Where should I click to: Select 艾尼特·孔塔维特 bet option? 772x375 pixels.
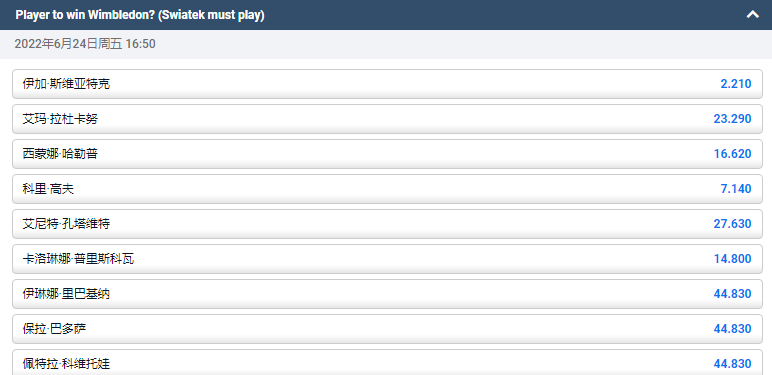coord(387,223)
